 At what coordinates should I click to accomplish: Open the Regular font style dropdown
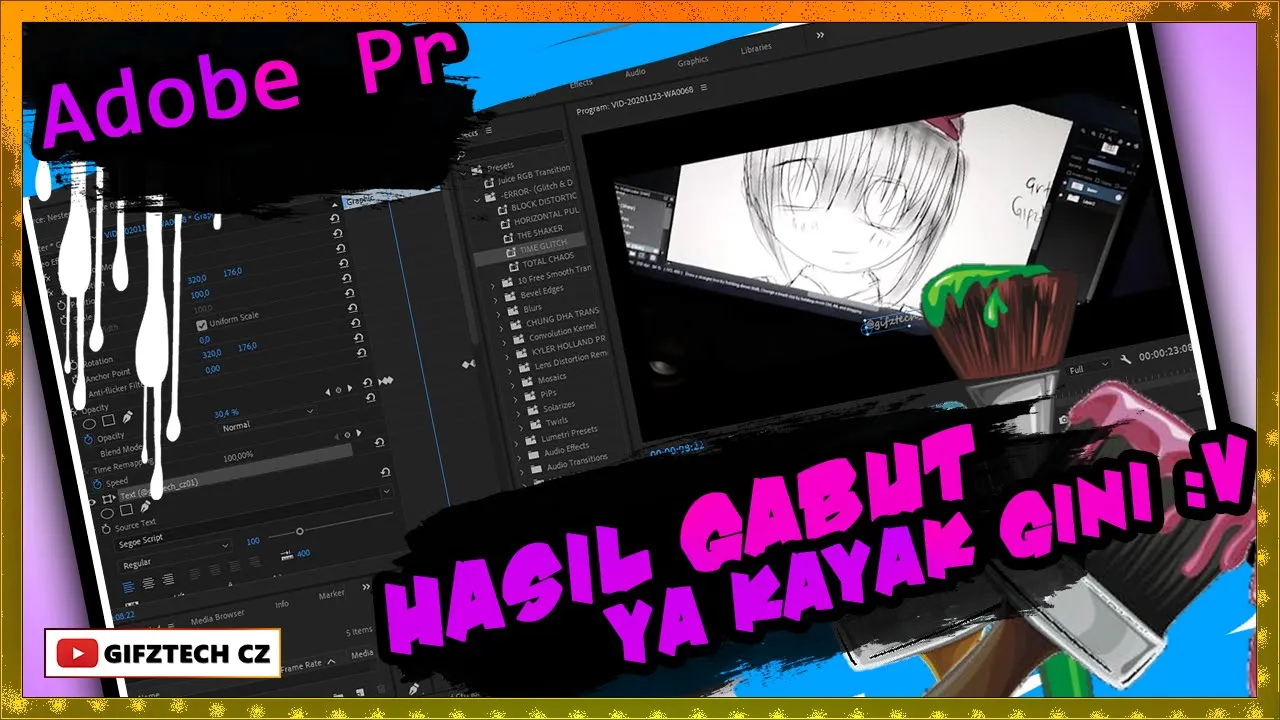(x=174, y=557)
